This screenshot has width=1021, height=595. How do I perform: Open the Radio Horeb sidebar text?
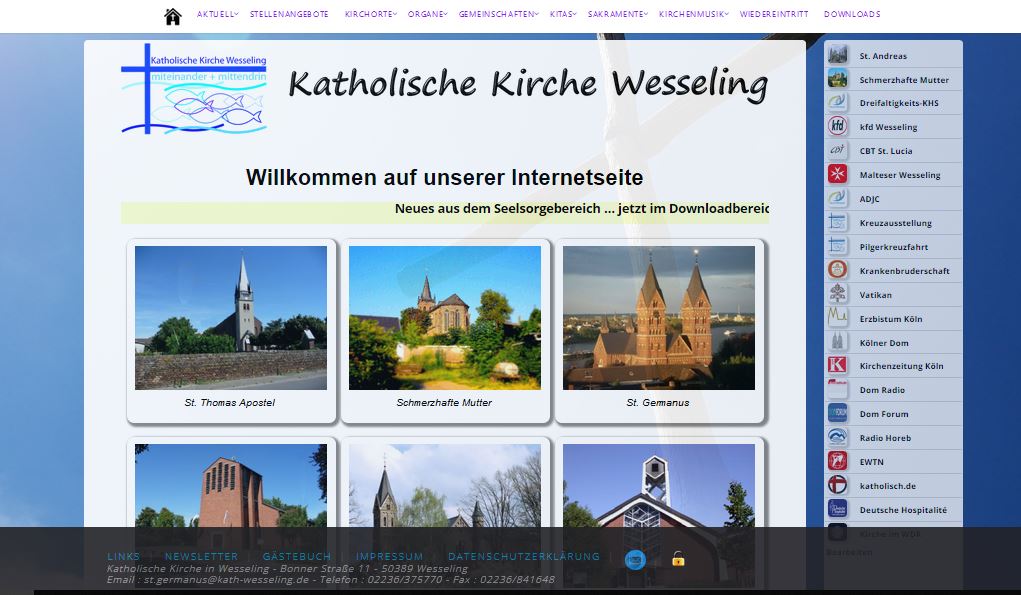885,438
